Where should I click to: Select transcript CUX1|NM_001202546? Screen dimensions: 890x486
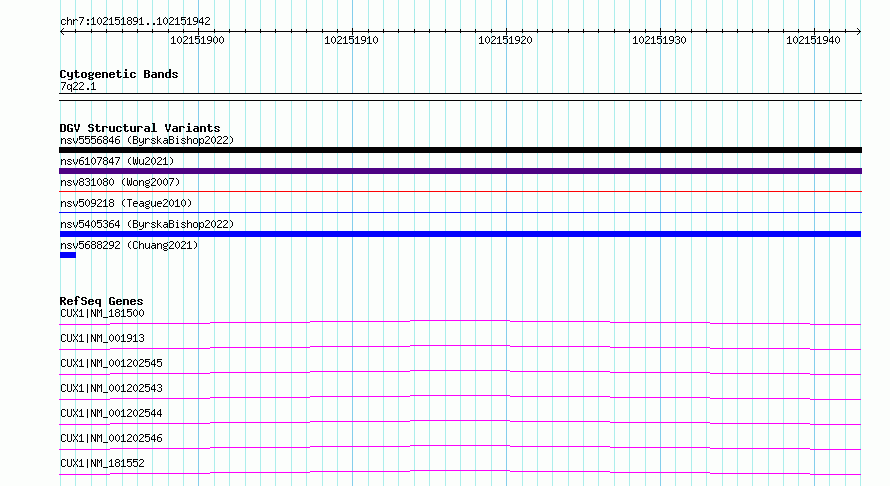pyautogui.click(x=111, y=438)
